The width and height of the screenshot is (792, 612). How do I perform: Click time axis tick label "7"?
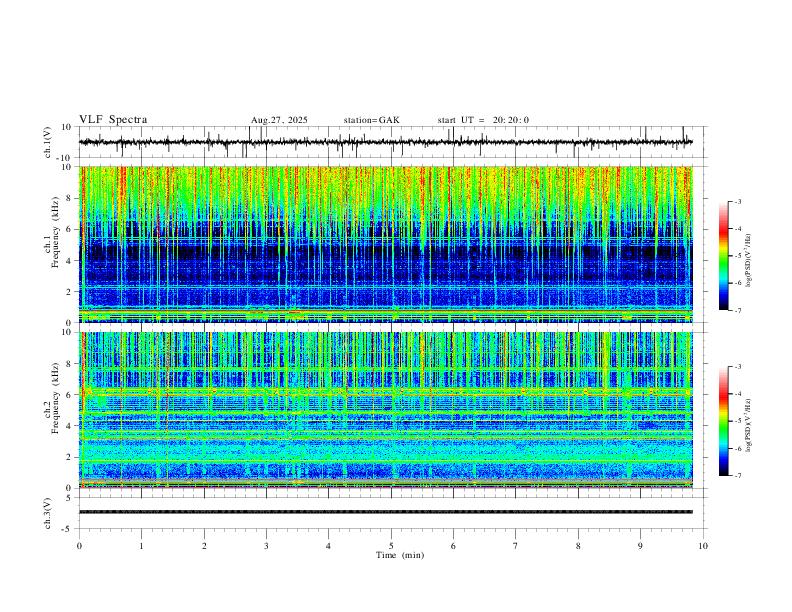coord(516,546)
